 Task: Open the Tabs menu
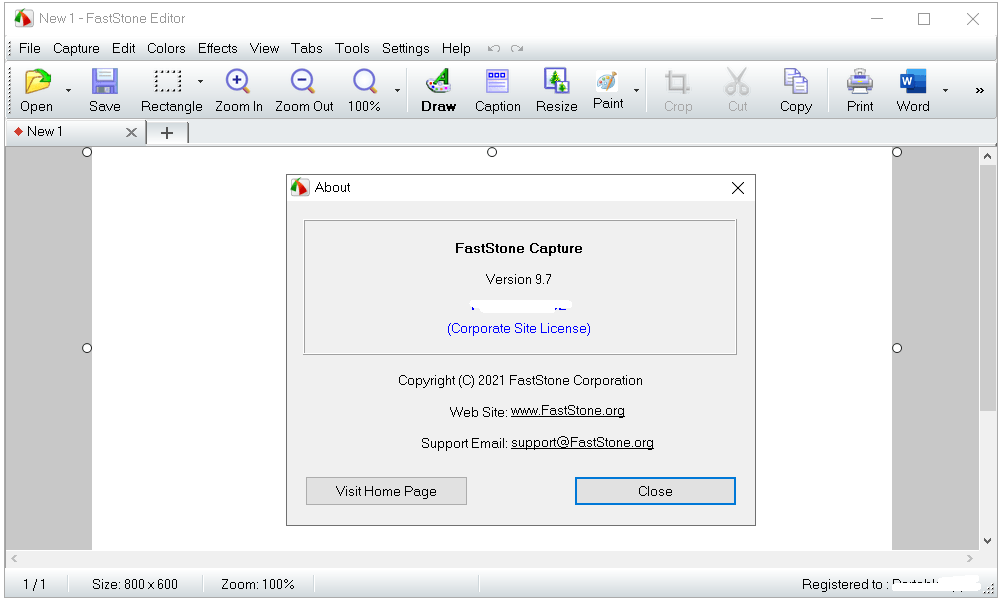(306, 49)
